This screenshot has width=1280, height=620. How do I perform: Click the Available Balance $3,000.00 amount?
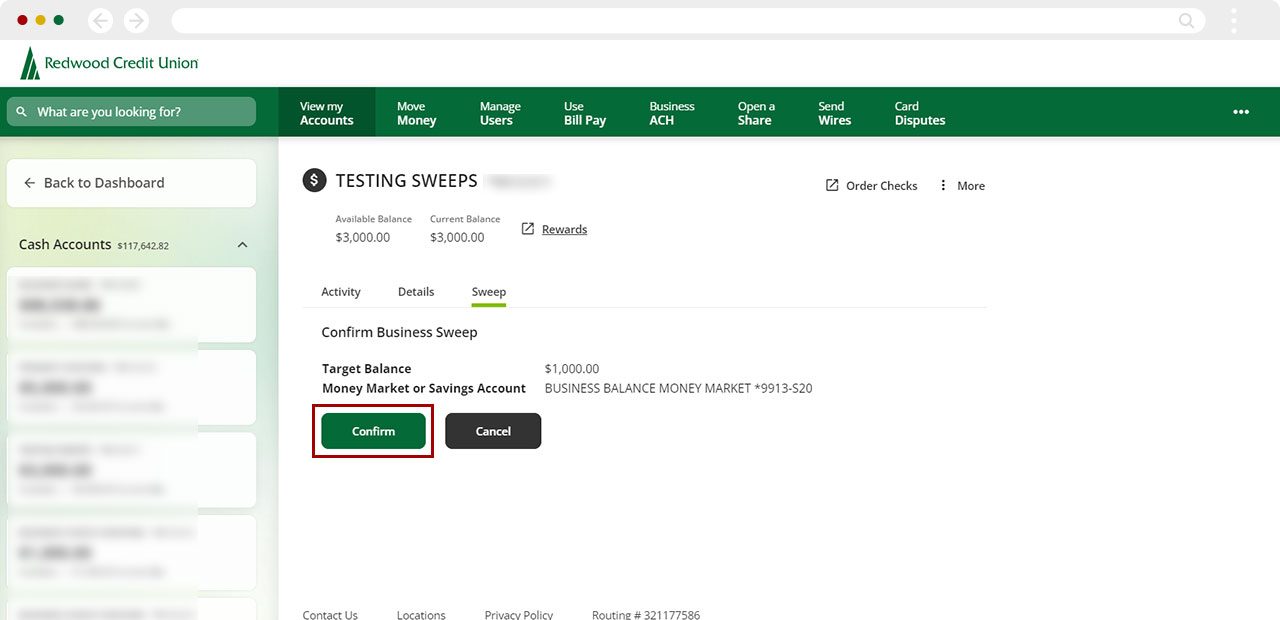coord(363,237)
